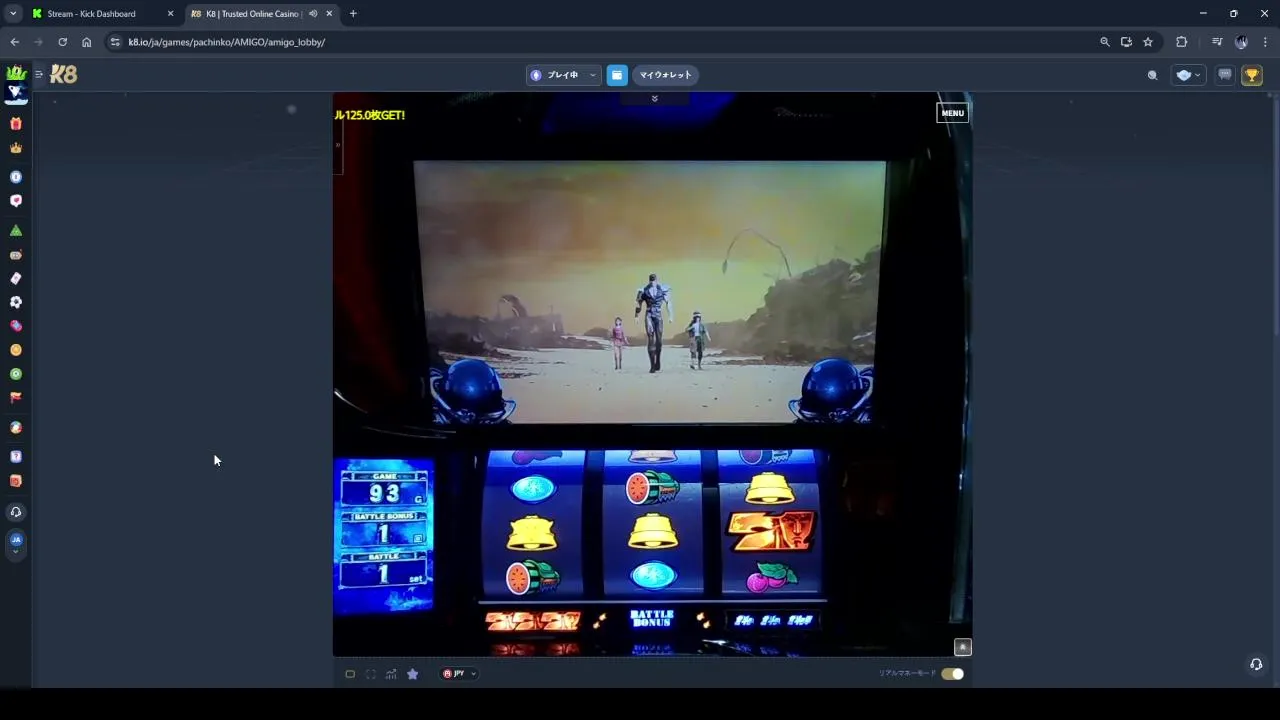Image resolution: width=1280 pixels, height=720 pixels.
Task: Click the address bar URL field
Action: pos(600,42)
